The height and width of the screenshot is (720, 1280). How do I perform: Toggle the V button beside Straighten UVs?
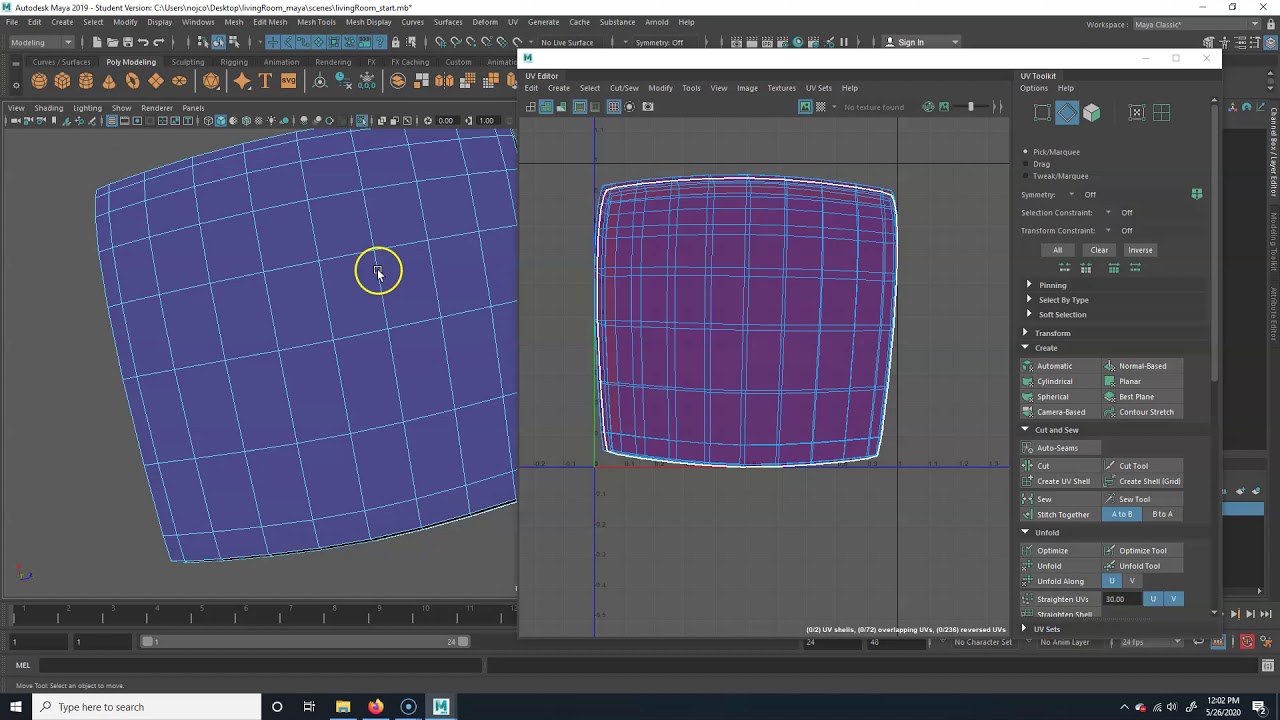click(1174, 599)
